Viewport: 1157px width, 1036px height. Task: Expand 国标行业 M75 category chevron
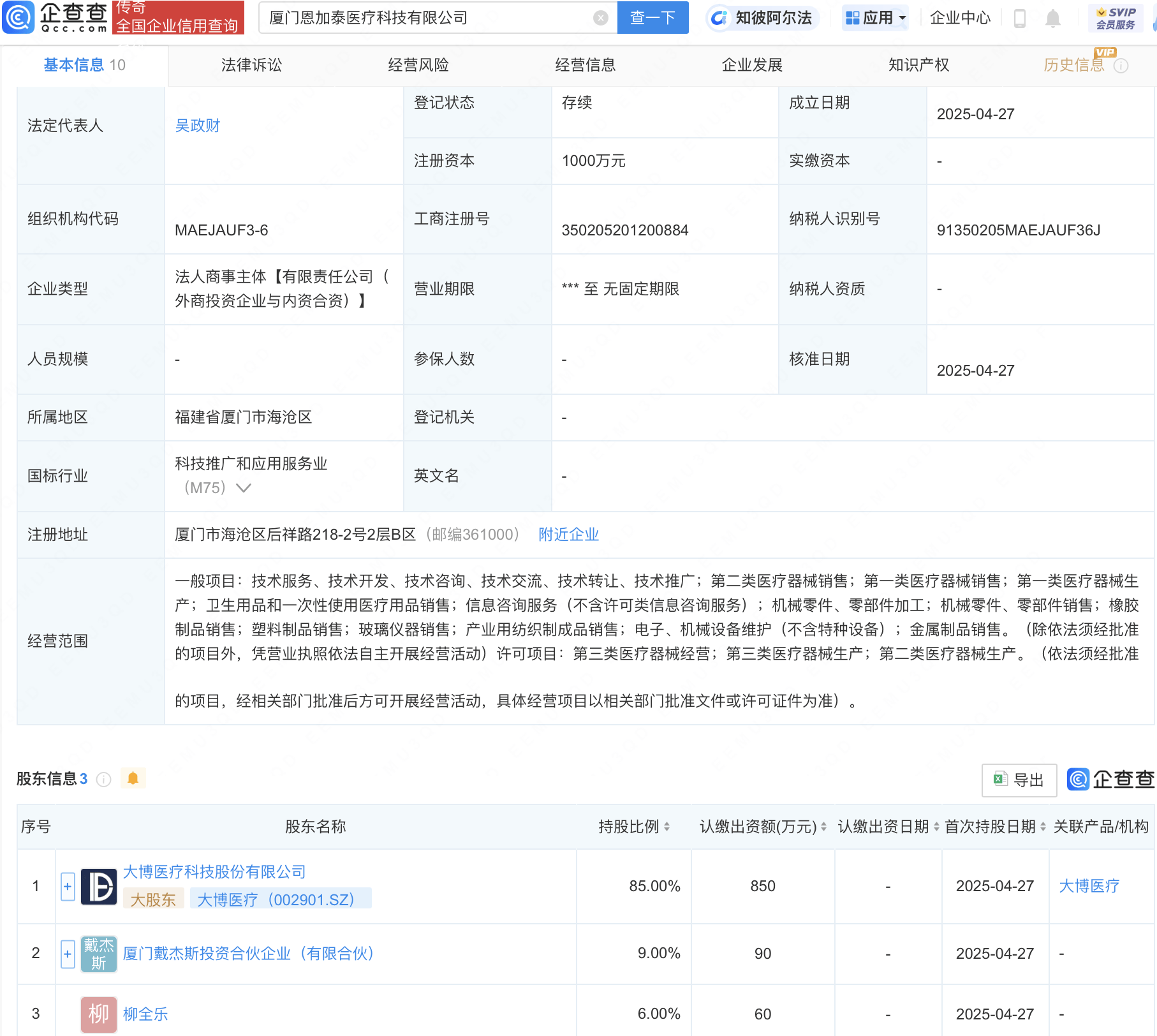pyautogui.click(x=244, y=488)
